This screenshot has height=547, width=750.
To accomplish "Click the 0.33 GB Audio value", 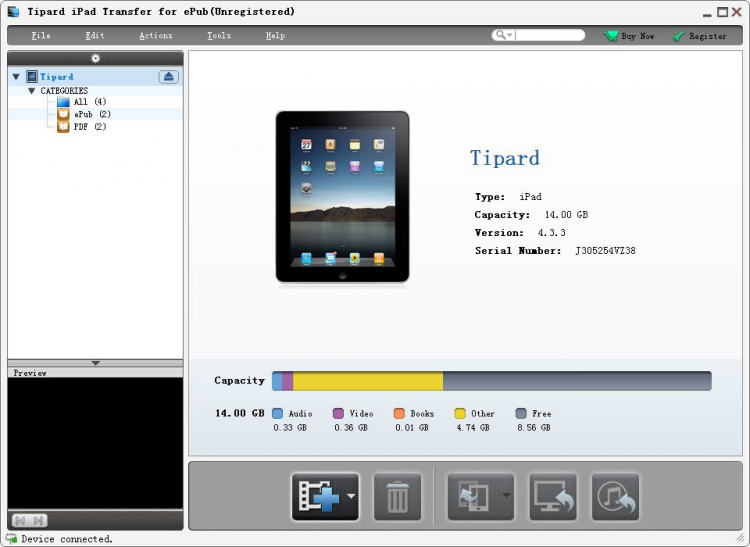I will pos(290,428).
